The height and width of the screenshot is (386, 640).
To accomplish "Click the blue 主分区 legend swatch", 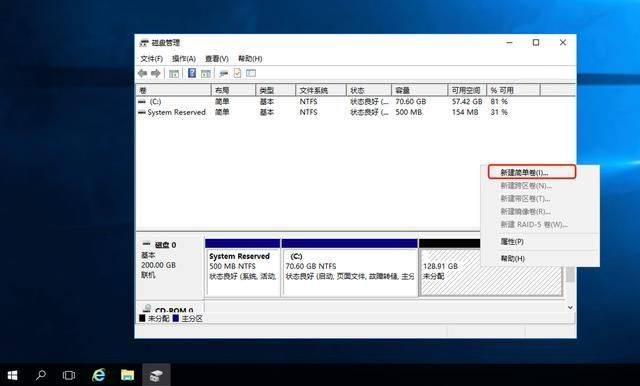I will [x=176, y=318].
